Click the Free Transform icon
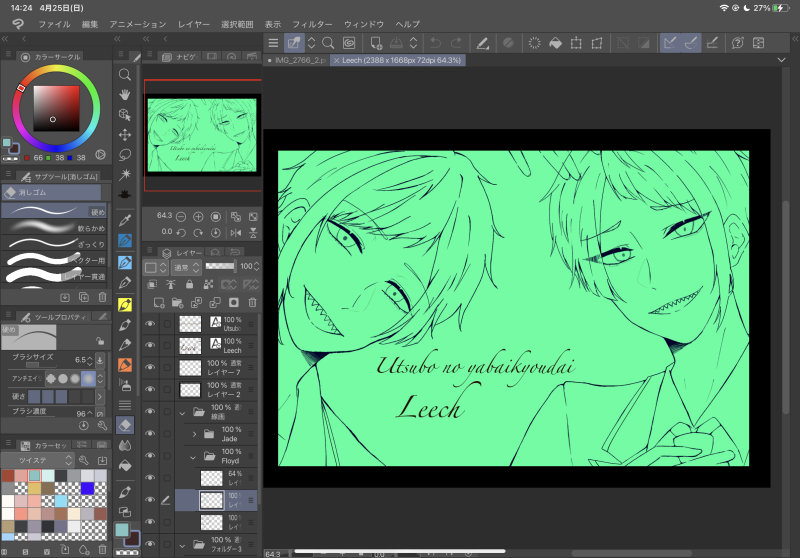This screenshot has height=558, width=800. pyautogui.click(x=597, y=43)
